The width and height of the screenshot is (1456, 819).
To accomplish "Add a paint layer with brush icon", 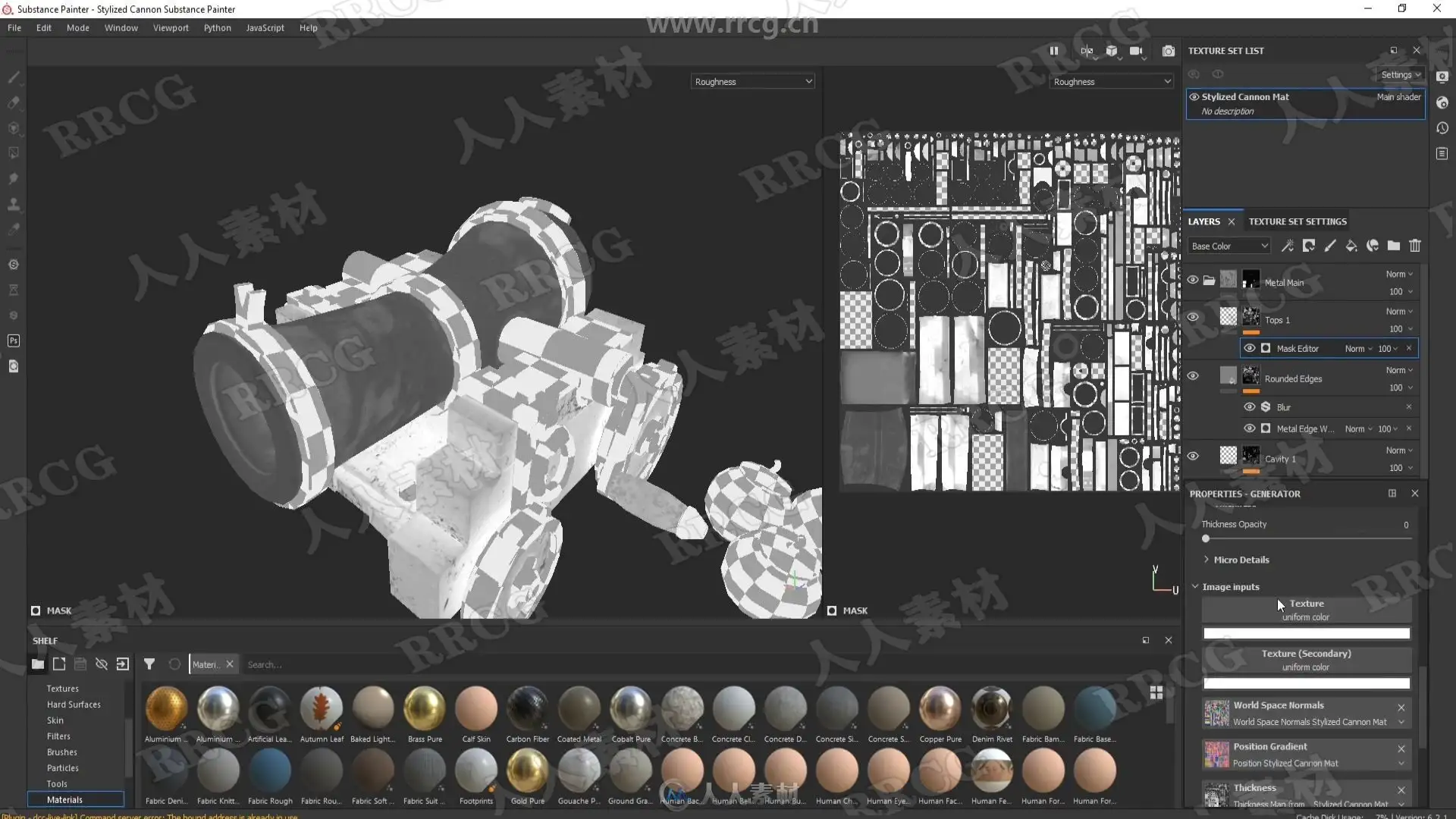I will tap(1329, 246).
